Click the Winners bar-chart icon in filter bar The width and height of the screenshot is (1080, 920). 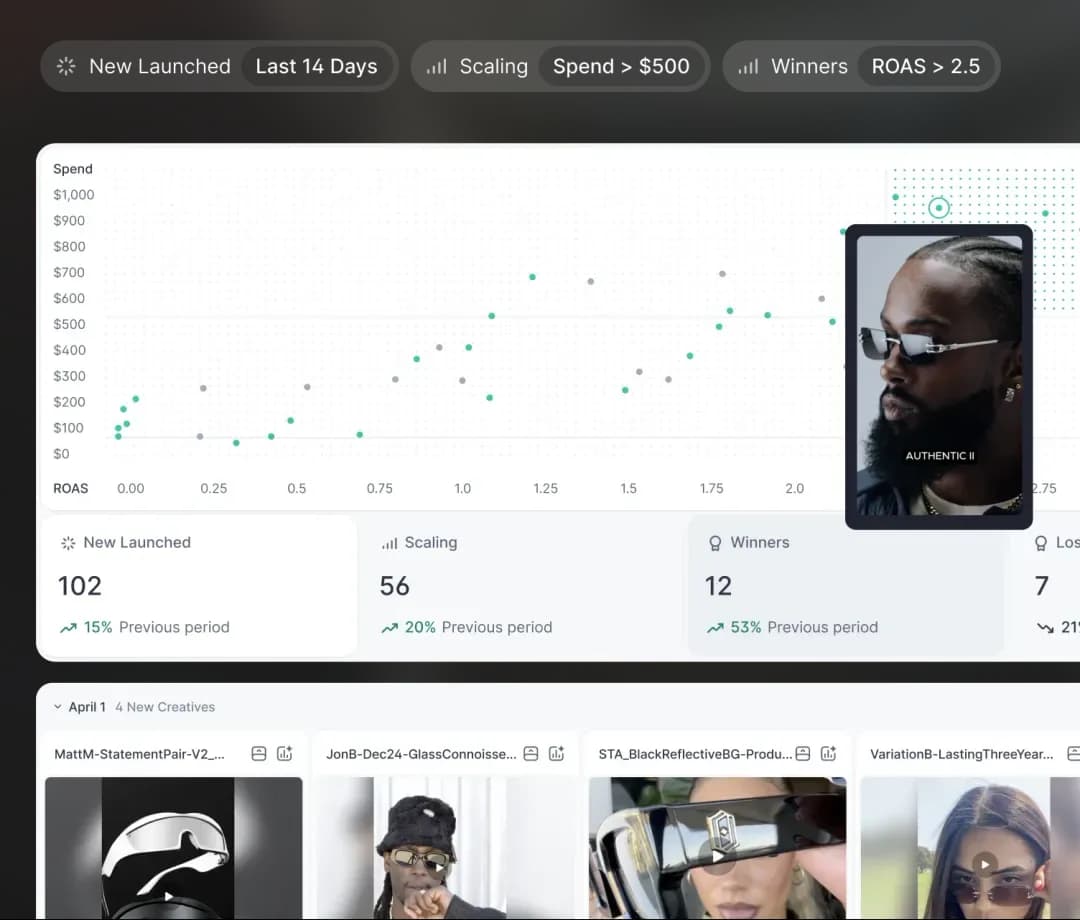coord(747,67)
